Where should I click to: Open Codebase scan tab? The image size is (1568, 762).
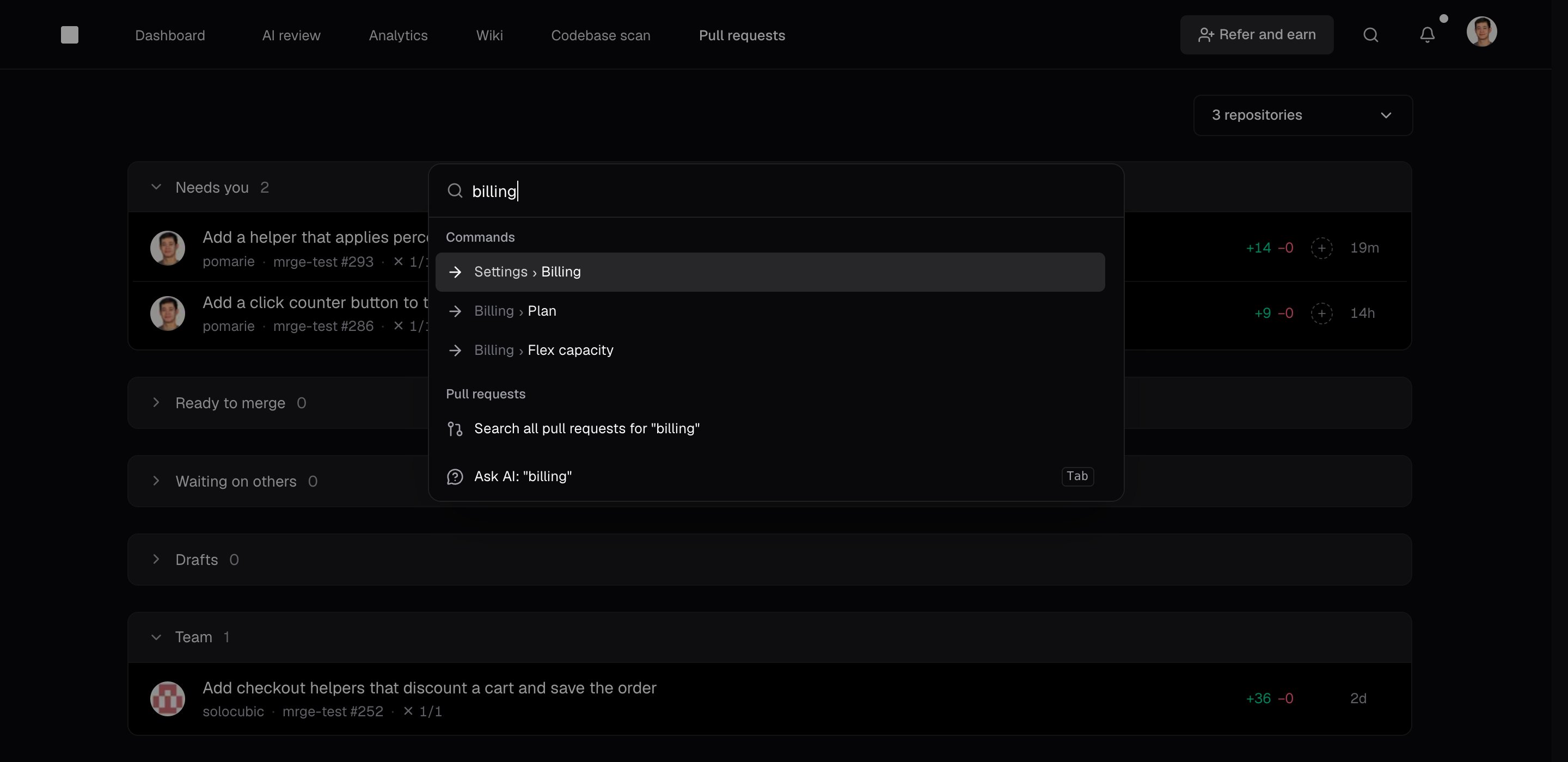tap(601, 35)
